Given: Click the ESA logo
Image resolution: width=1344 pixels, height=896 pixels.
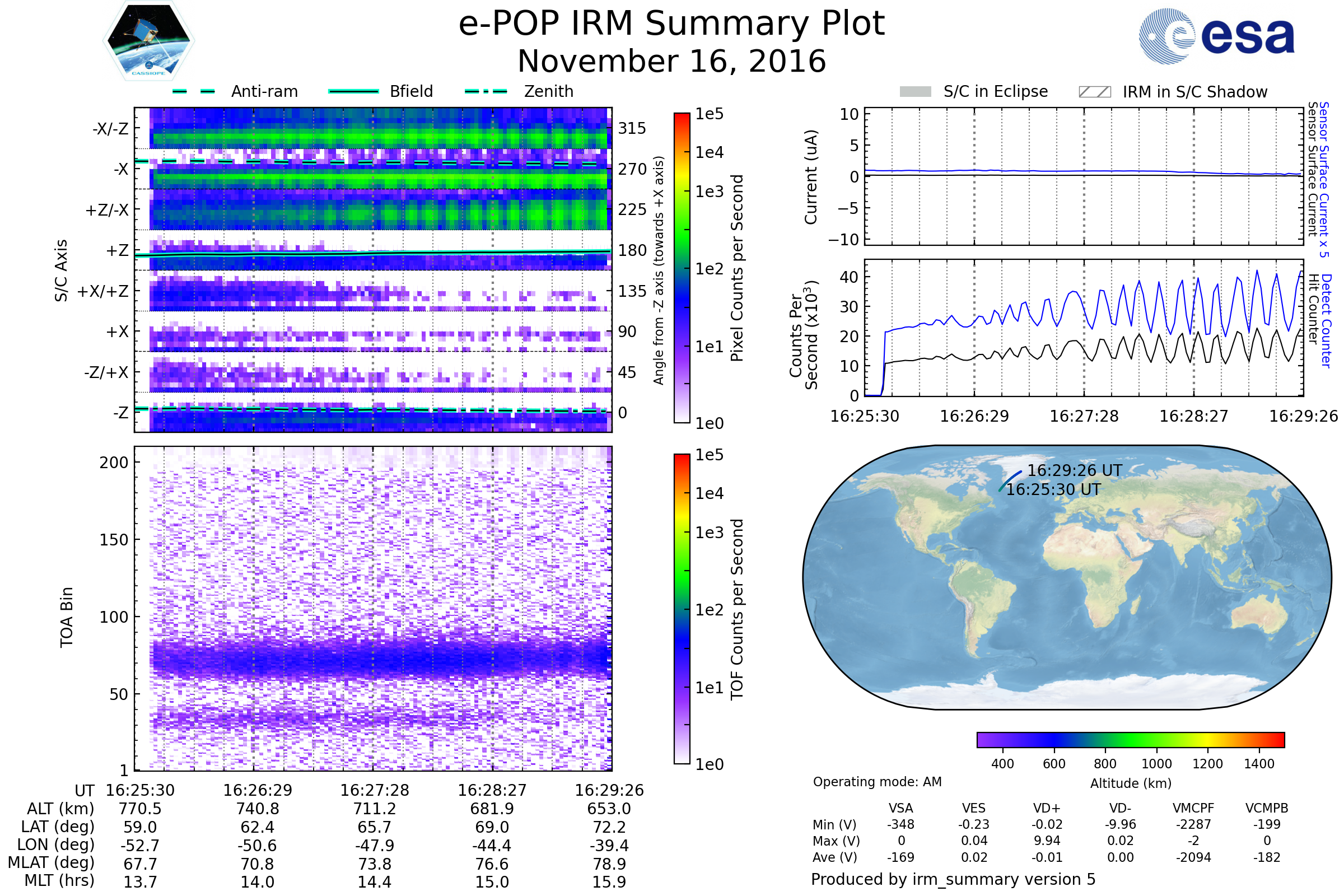Looking at the screenshot, I should [1217, 36].
